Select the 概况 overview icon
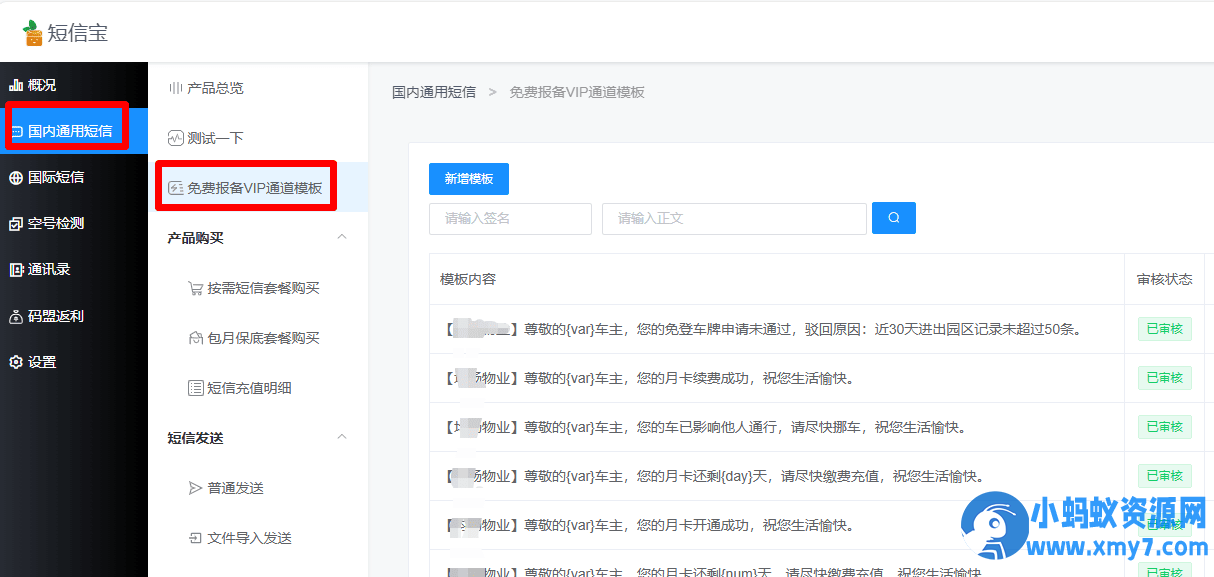The height and width of the screenshot is (577, 1214). [17, 84]
